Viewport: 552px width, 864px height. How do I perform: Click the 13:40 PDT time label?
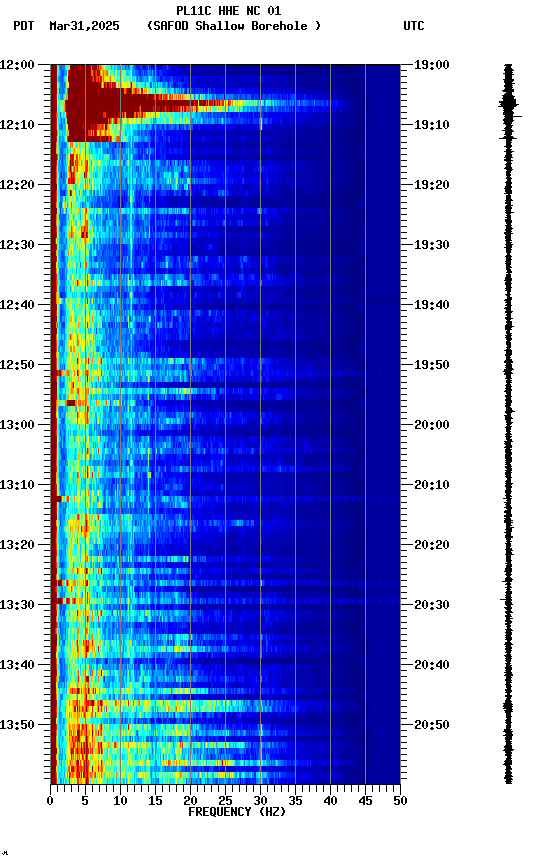(x=17, y=666)
